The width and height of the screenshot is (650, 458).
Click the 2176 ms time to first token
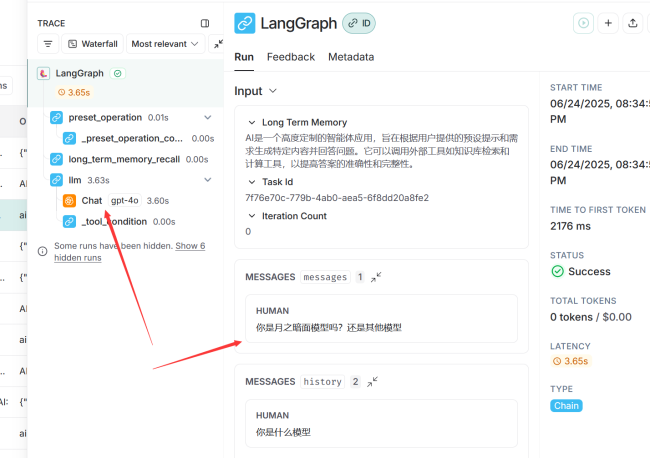570,226
